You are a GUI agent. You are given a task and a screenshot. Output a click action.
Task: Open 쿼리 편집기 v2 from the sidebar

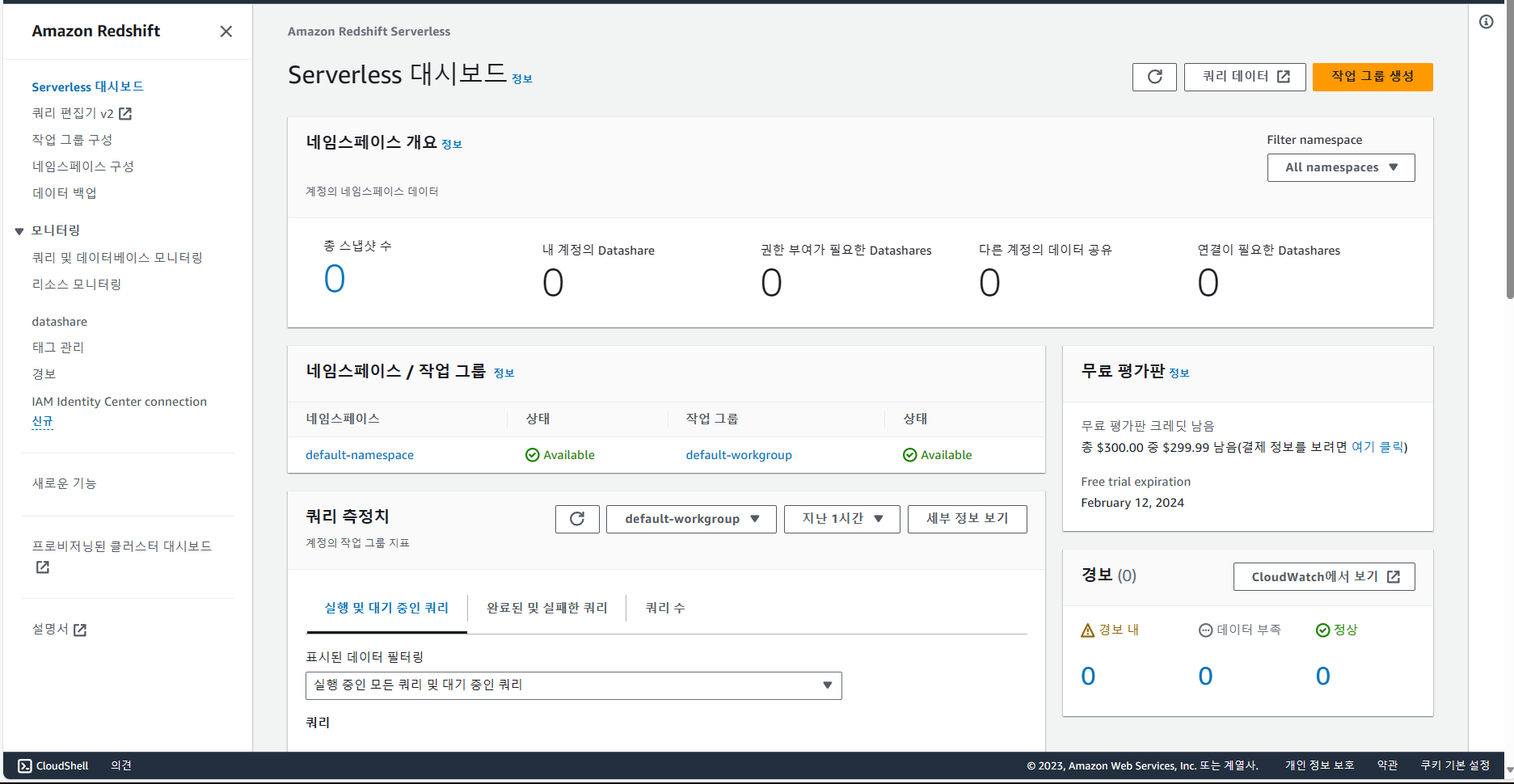73,113
